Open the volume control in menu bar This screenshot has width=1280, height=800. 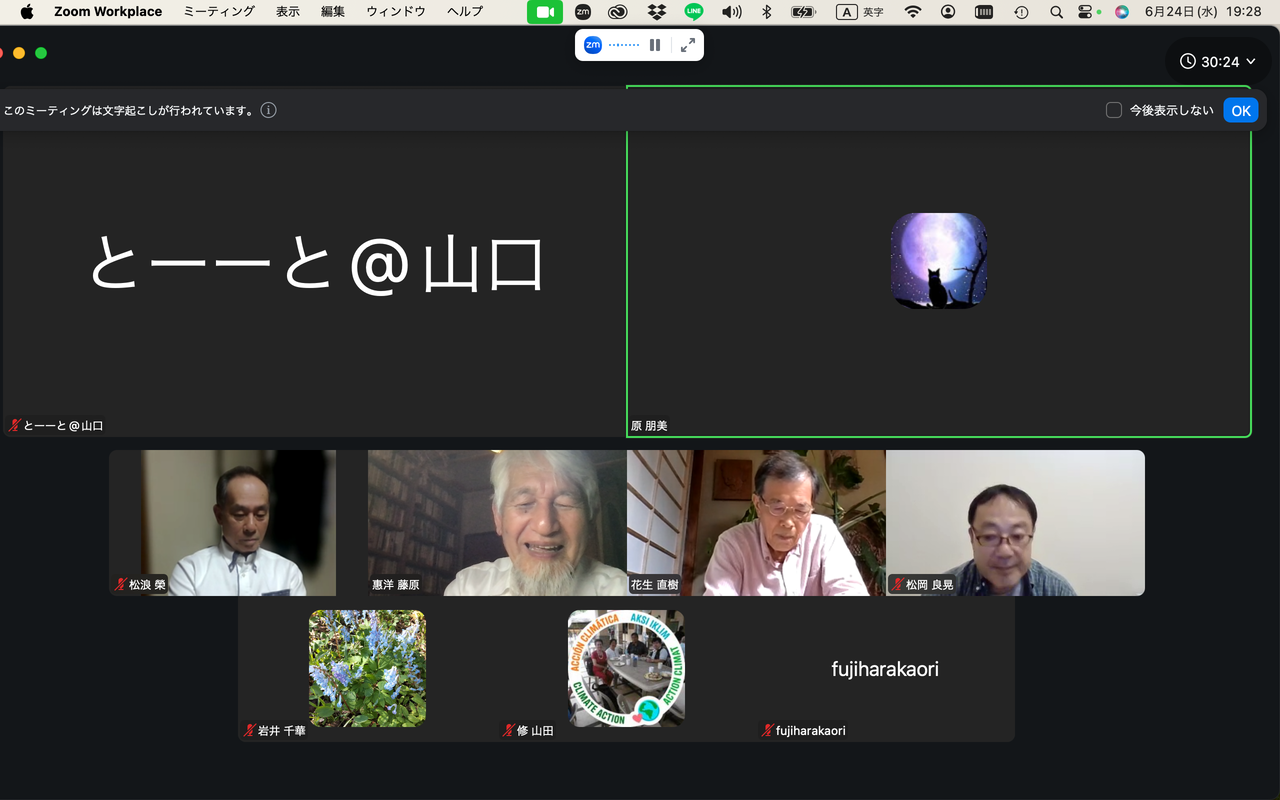click(x=732, y=12)
